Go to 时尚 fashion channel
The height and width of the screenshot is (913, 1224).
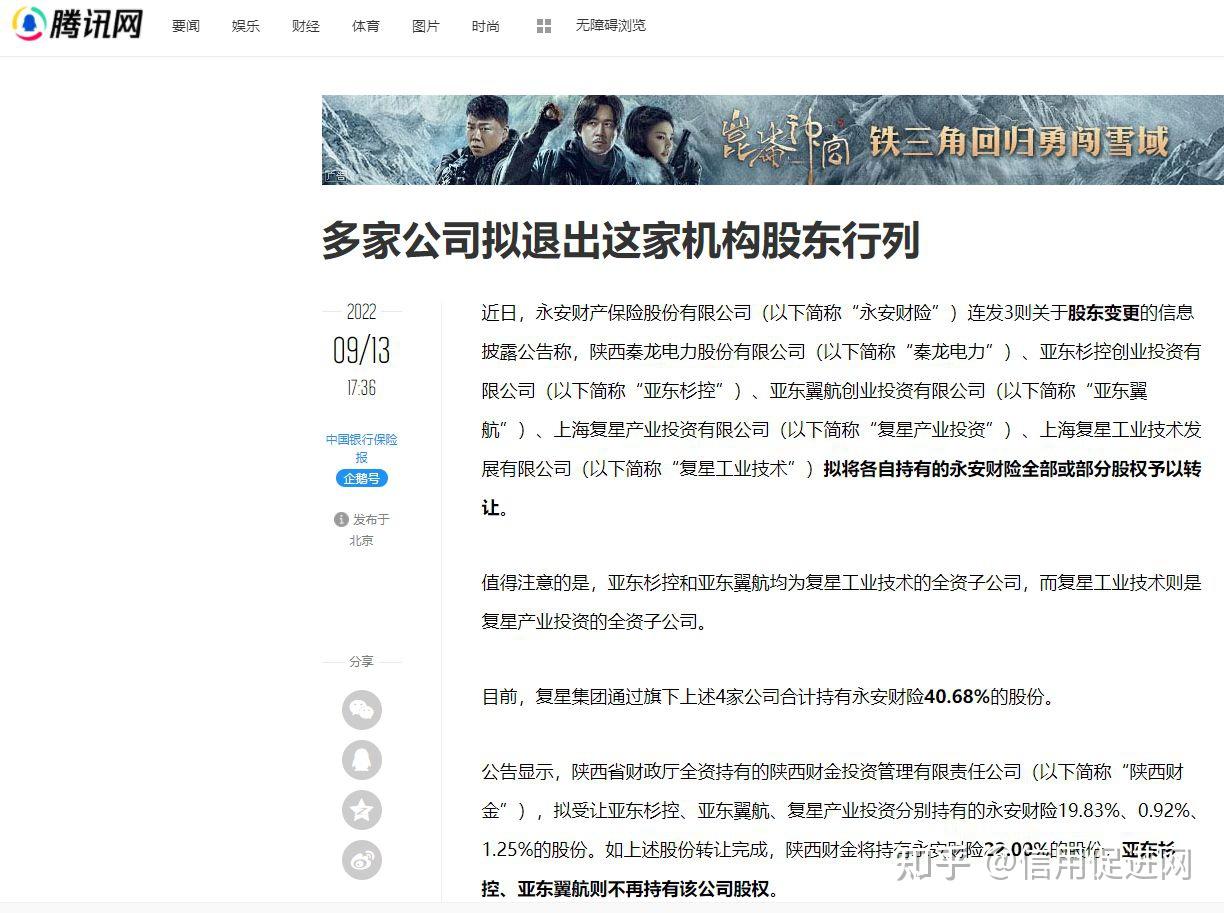pyautogui.click(x=486, y=26)
